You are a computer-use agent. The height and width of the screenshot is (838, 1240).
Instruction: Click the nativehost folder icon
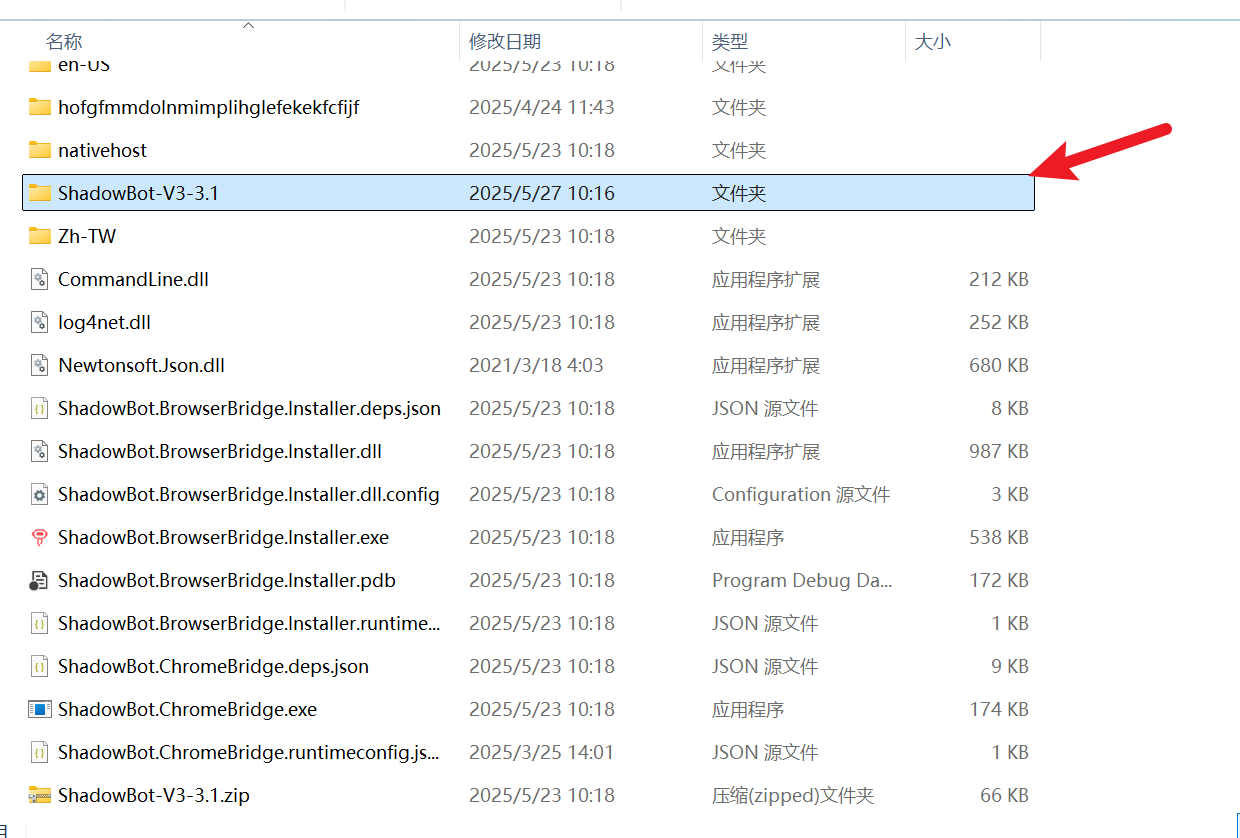(x=40, y=150)
